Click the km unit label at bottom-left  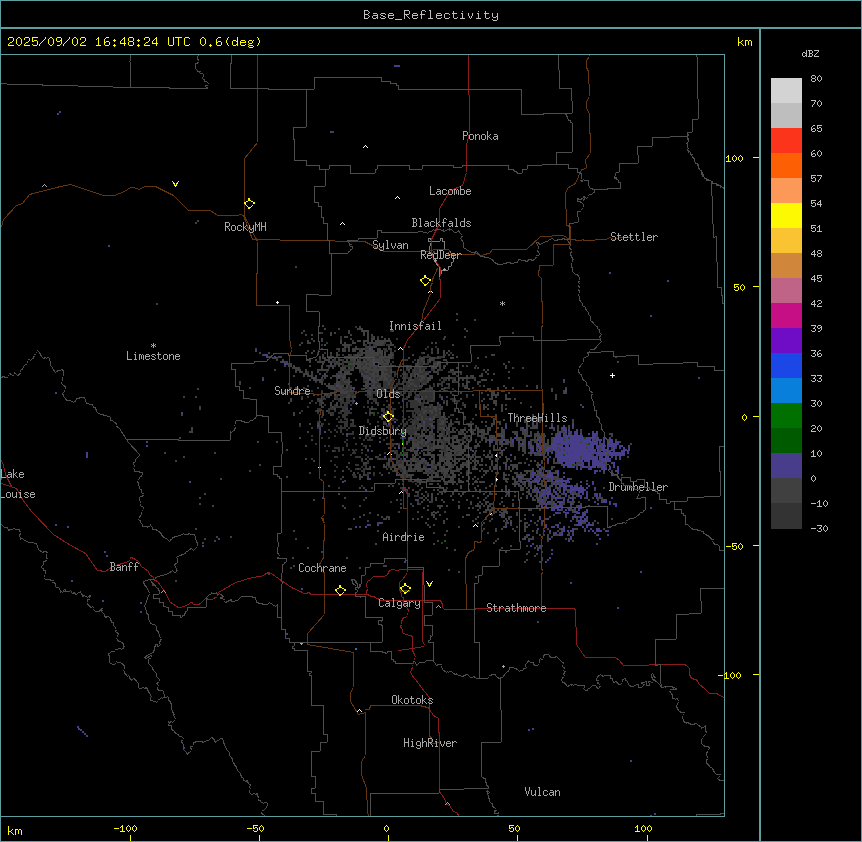point(15,831)
